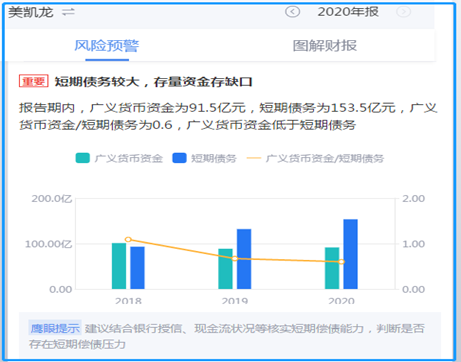This screenshot has width=461, height=362.
Task: Click the red 重要 tag
Action: pyautogui.click(x=34, y=81)
